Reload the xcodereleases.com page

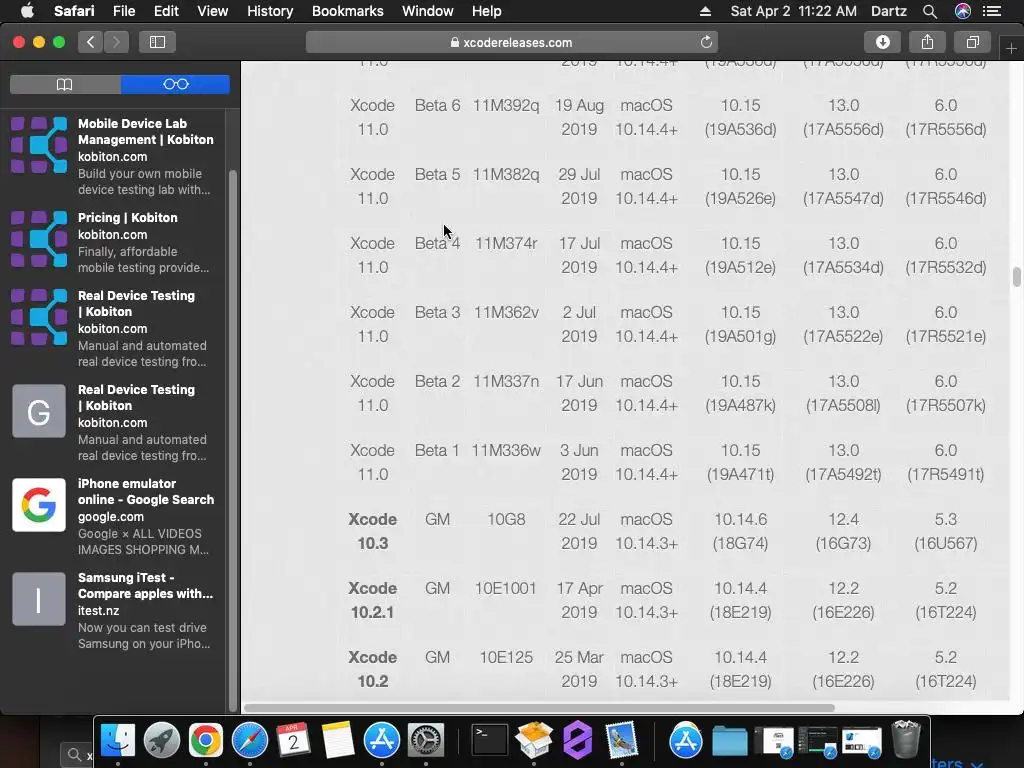point(706,42)
